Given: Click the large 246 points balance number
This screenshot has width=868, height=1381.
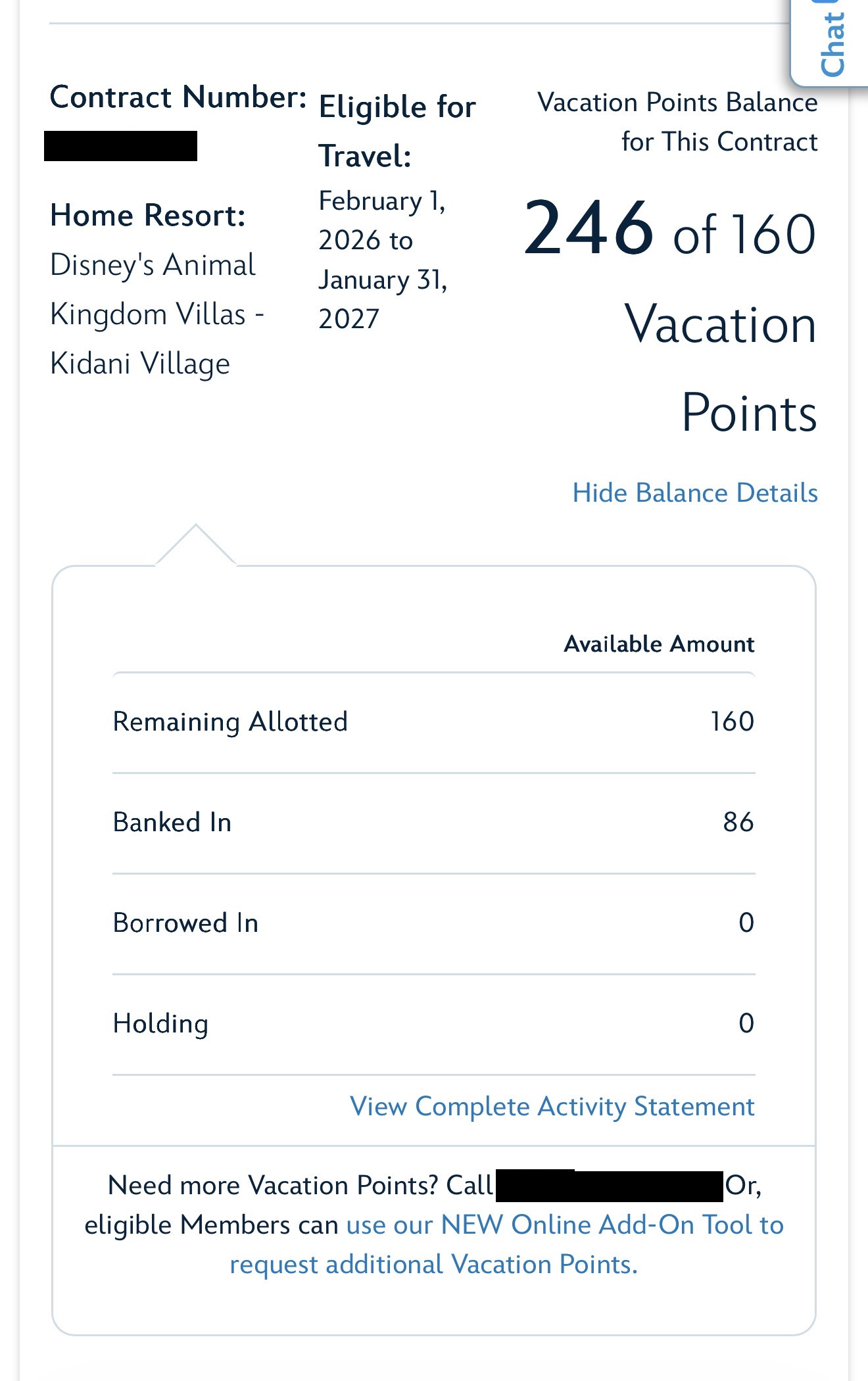Looking at the screenshot, I should pos(589,228).
